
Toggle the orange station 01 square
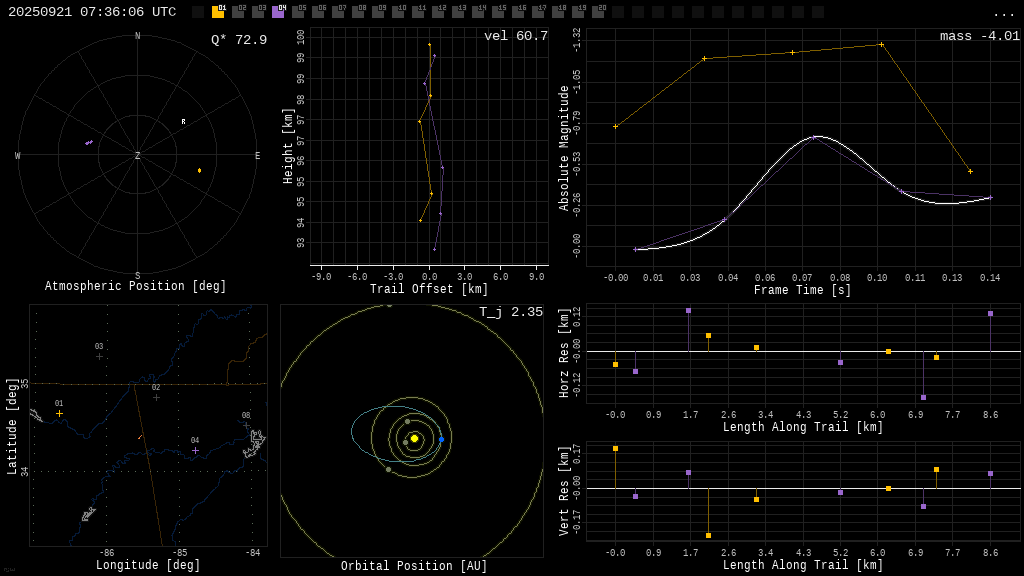tap(218, 12)
